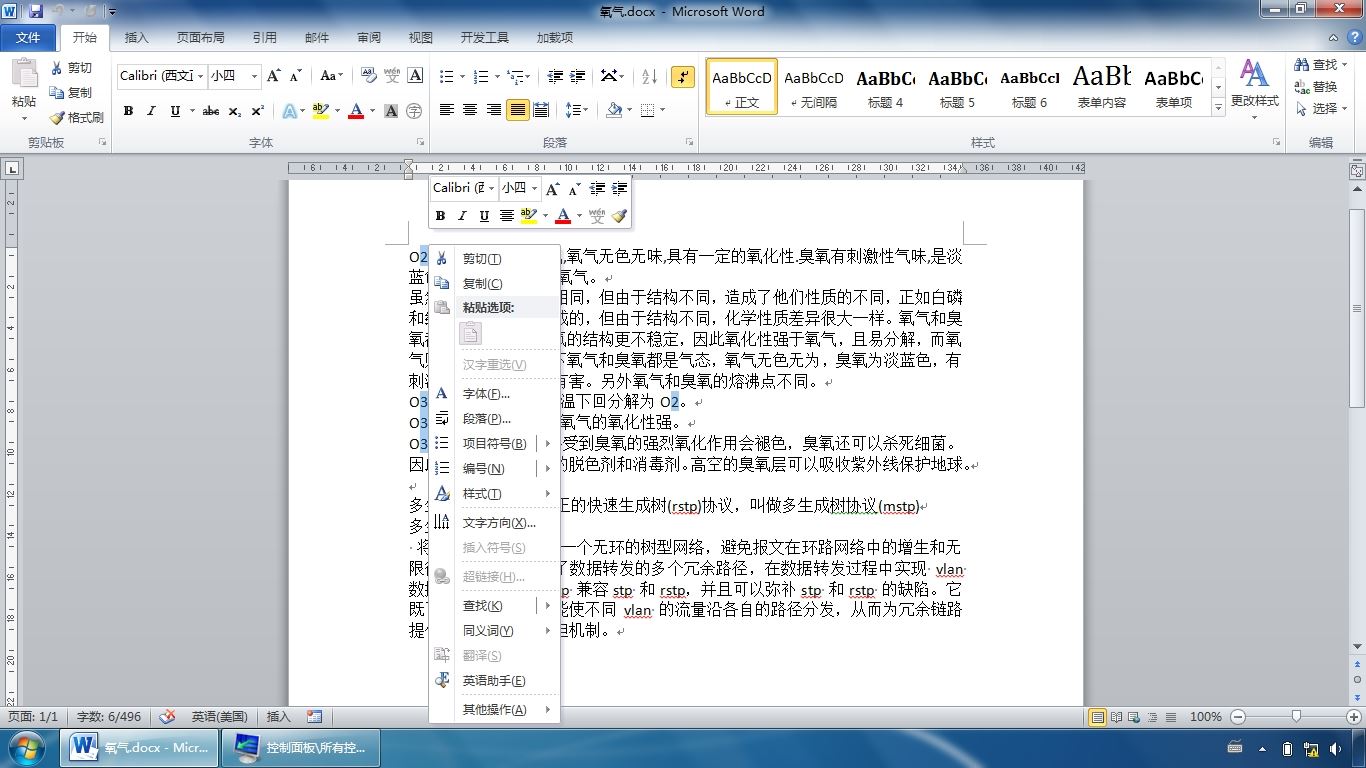Click the Character Shading icon in ribbon
This screenshot has height=768, width=1366.
click(x=391, y=111)
